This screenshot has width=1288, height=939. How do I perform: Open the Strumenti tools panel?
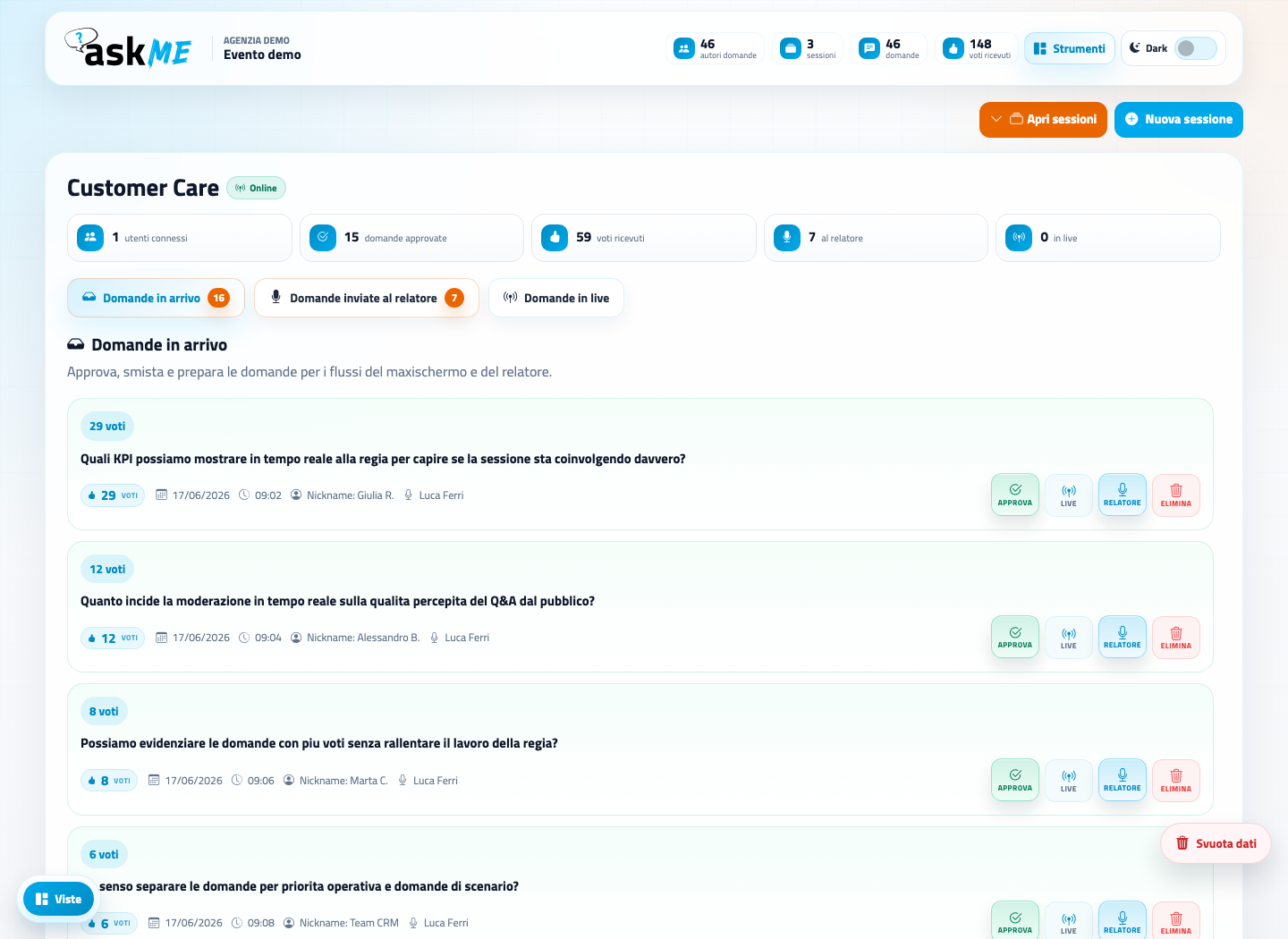(1070, 48)
